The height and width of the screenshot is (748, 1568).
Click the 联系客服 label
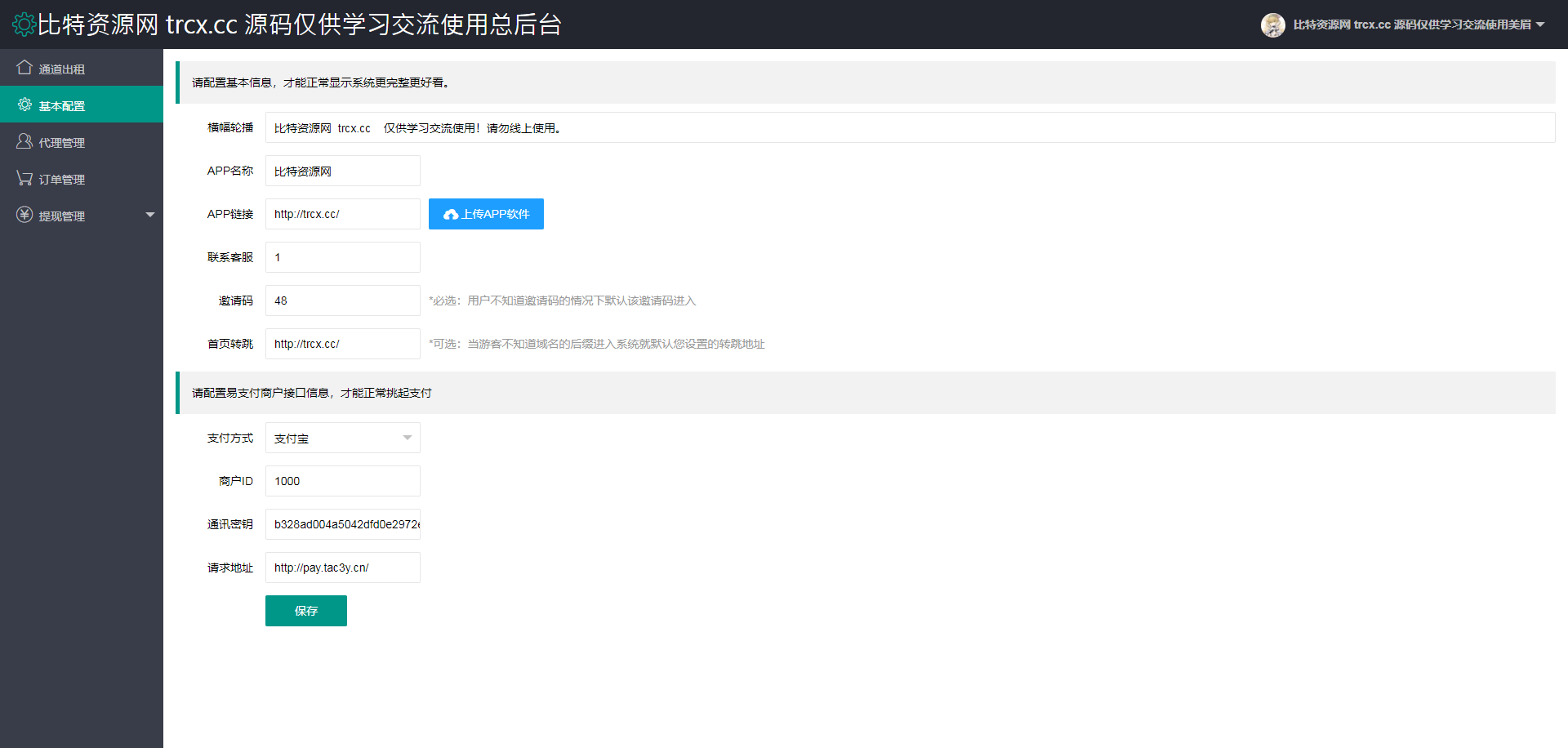click(x=230, y=257)
